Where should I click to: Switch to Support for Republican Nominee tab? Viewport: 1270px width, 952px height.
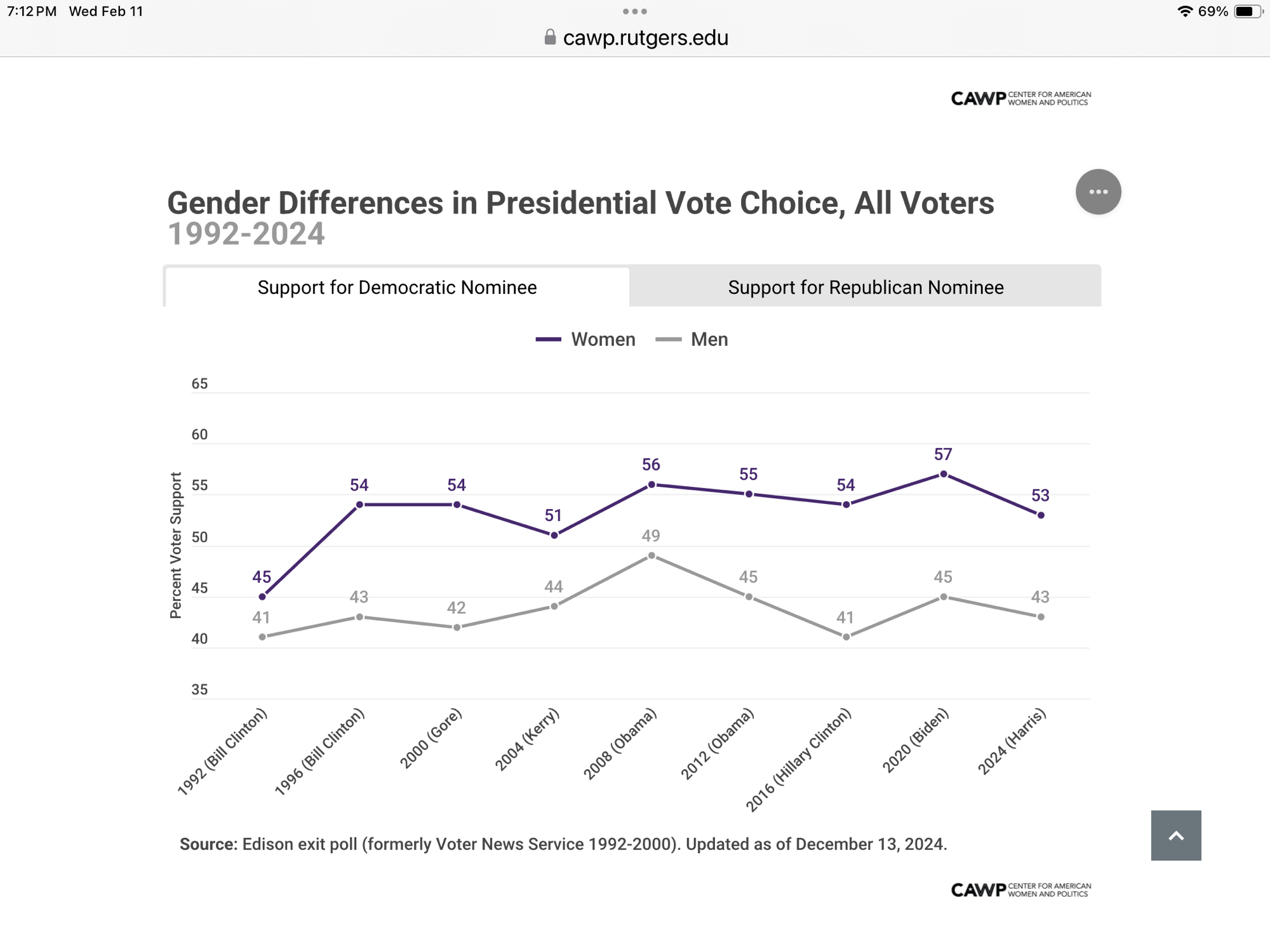(x=865, y=288)
